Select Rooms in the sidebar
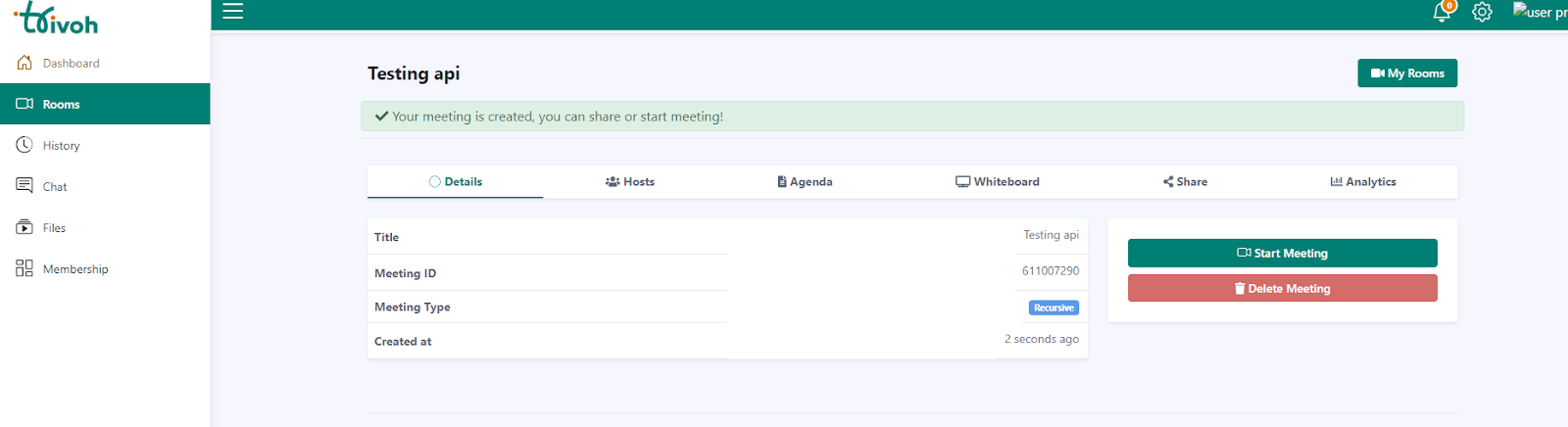Screen dimensions: 1568x427 (x=61, y=105)
